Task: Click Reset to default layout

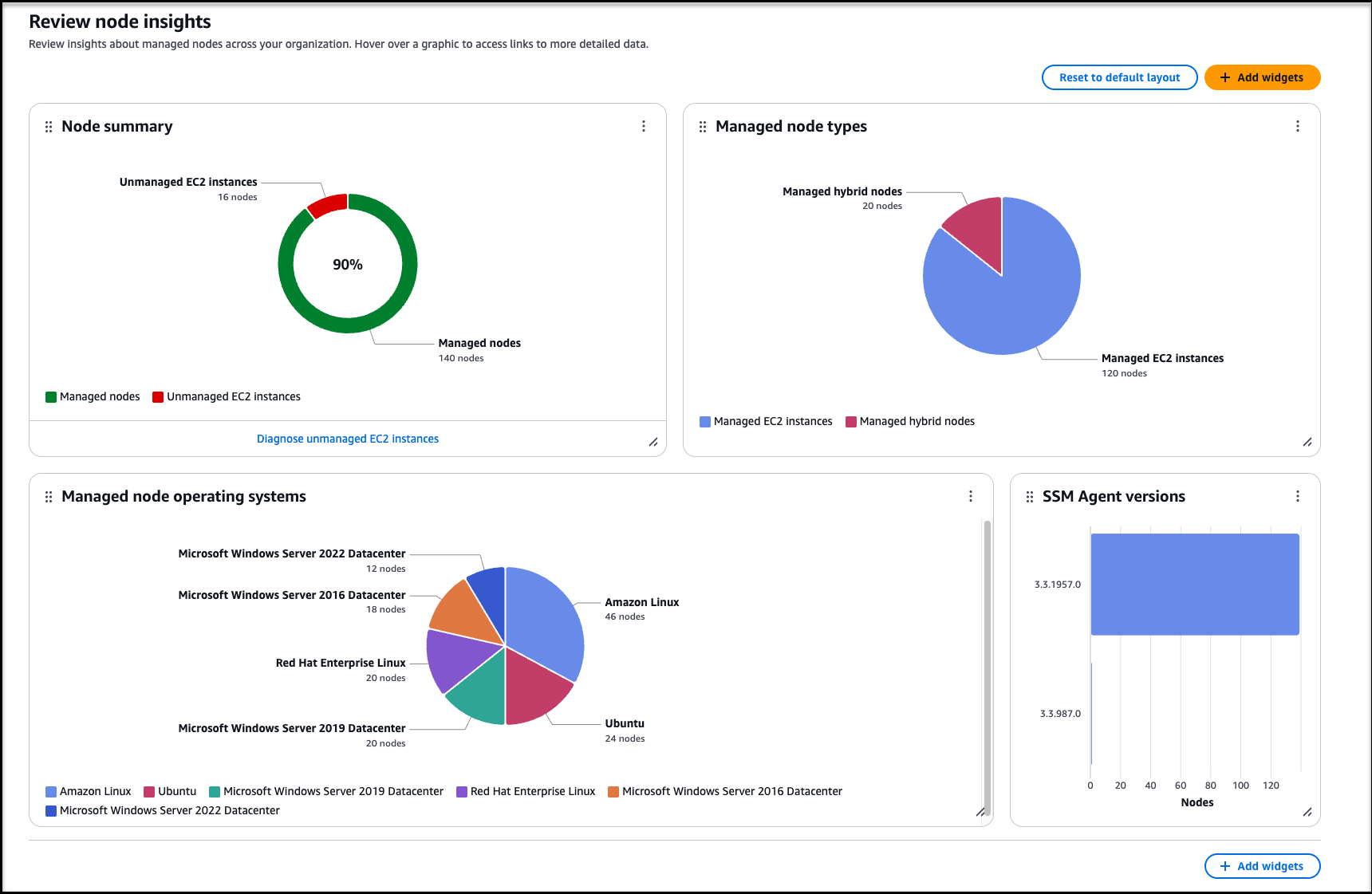Action: click(1119, 77)
